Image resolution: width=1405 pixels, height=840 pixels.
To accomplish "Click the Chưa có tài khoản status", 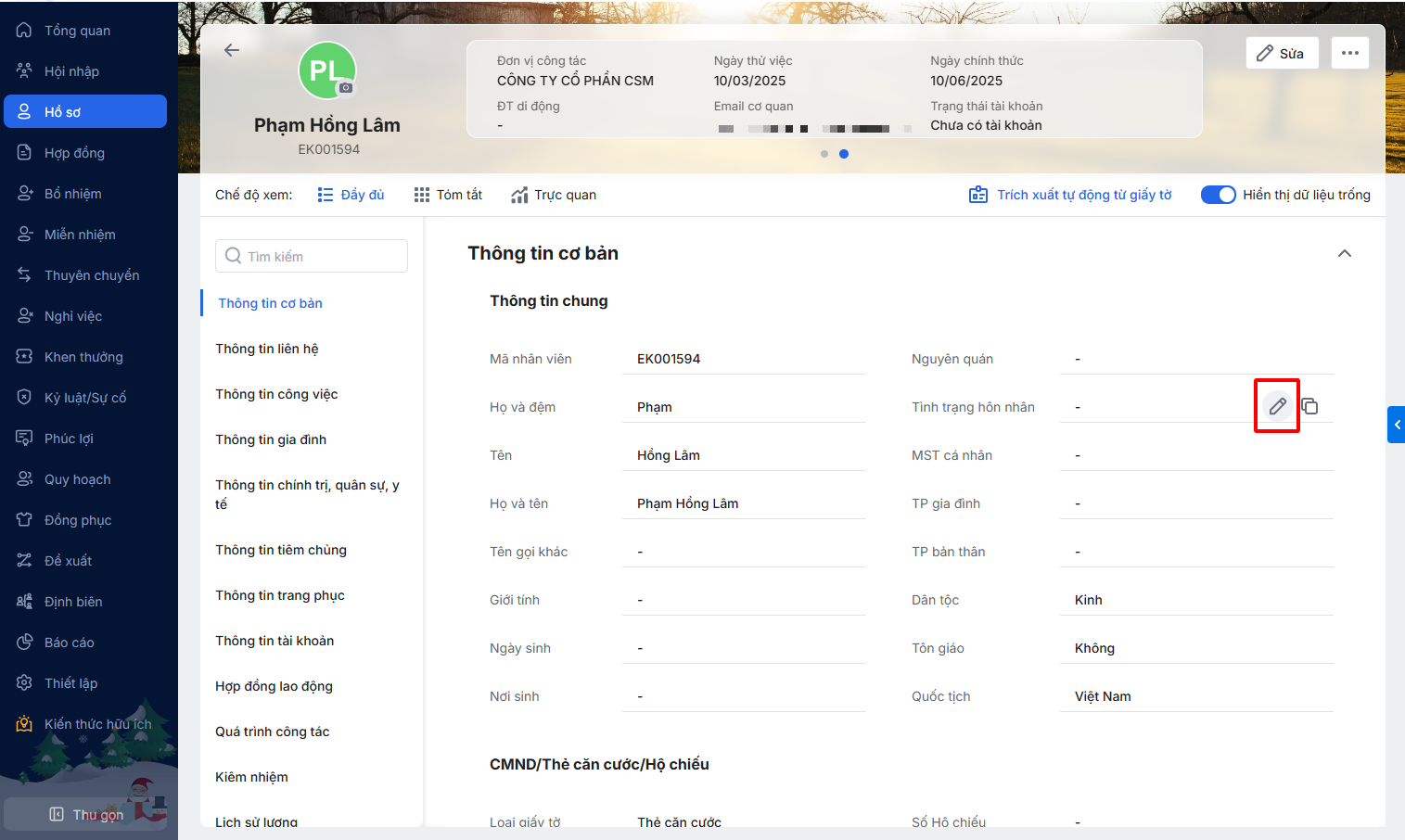I will (986, 125).
